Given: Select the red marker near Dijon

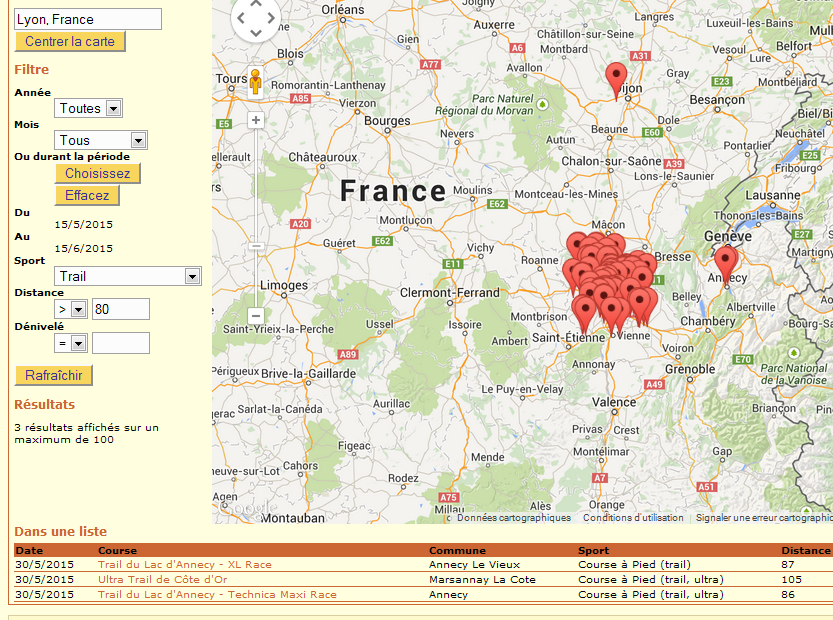Looking at the screenshot, I should (617, 78).
